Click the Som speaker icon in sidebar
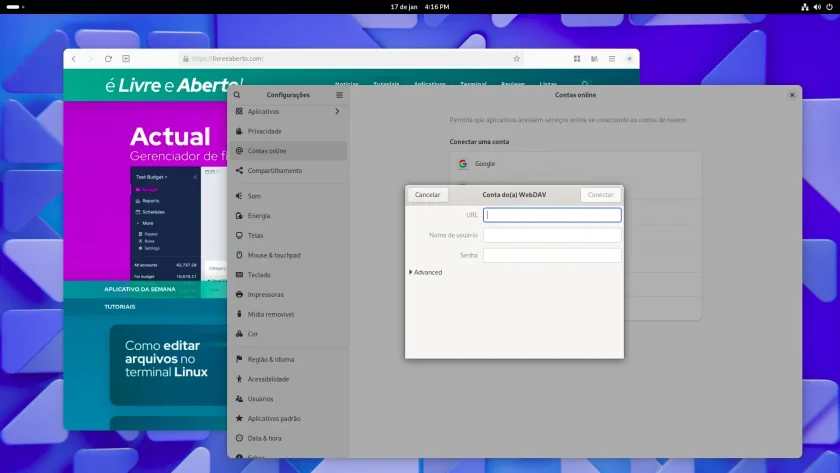Viewport: 840px width, 473px height. (239, 196)
